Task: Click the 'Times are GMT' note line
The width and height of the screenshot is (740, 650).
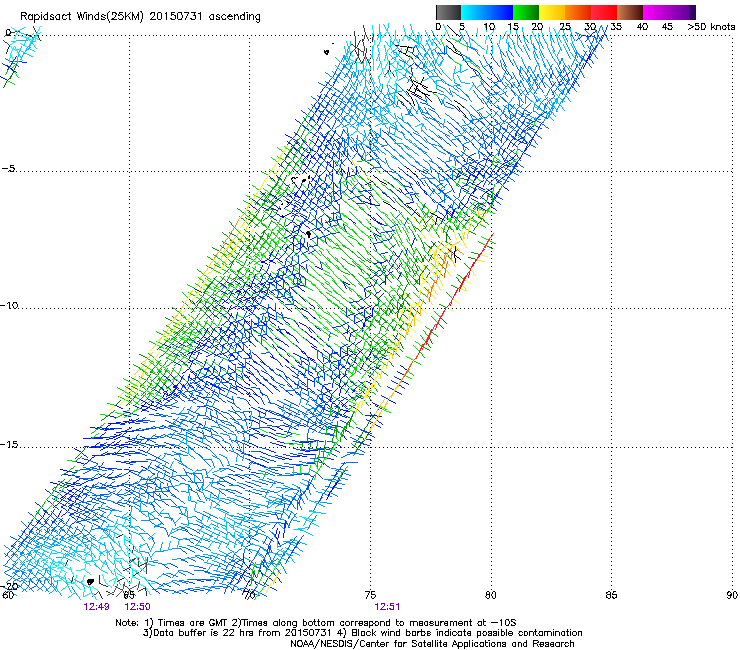Action: (x=316, y=623)
